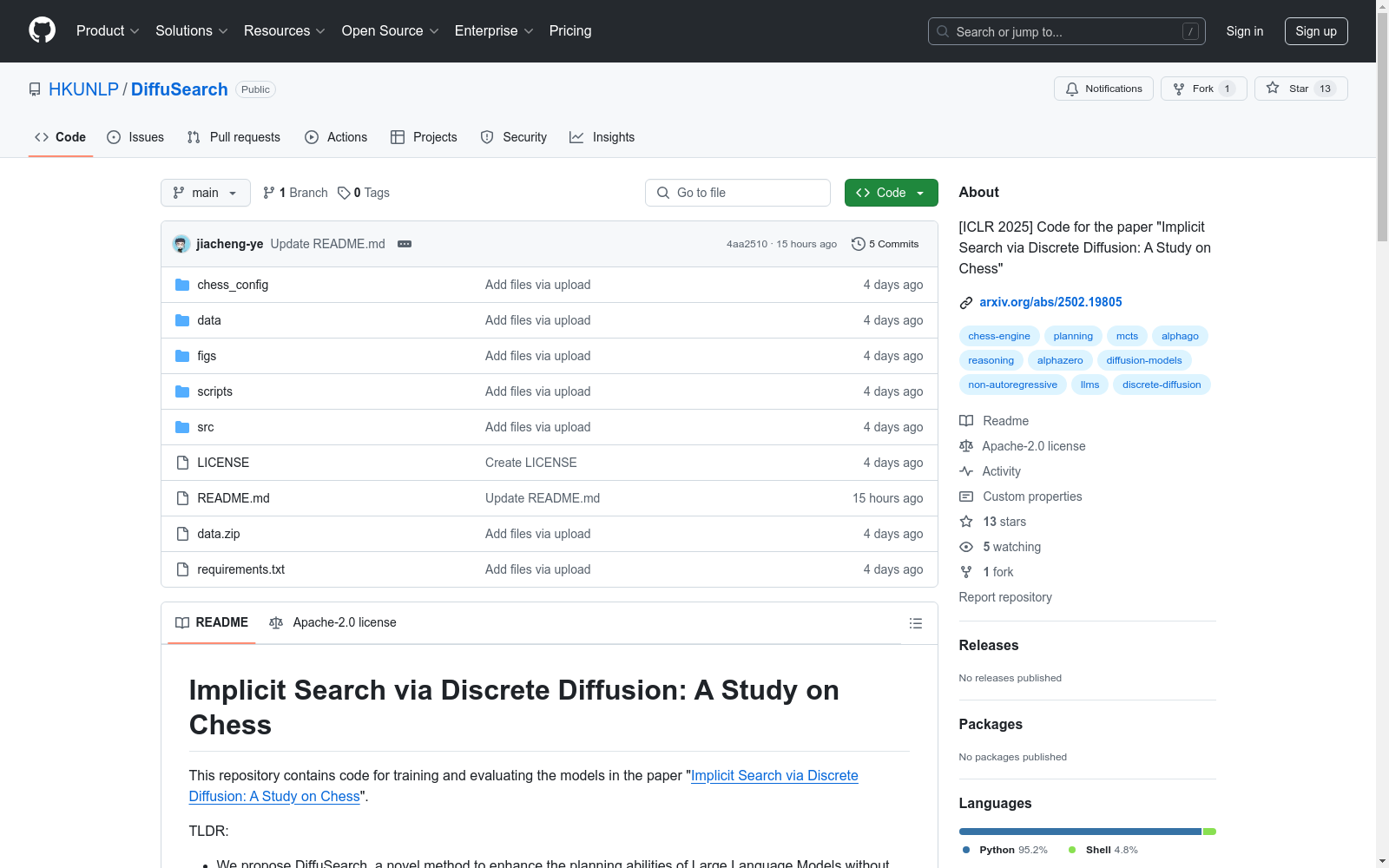Viewport: 1389px width, 868px height.
Task: Click the star icon button
Action: (x=1273, y=89)
